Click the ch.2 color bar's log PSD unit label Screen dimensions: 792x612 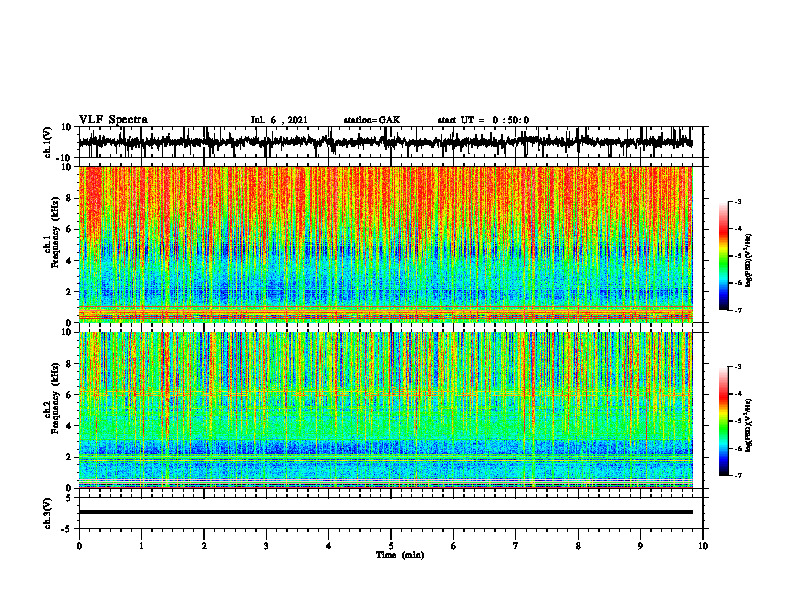tap(750, 426)
